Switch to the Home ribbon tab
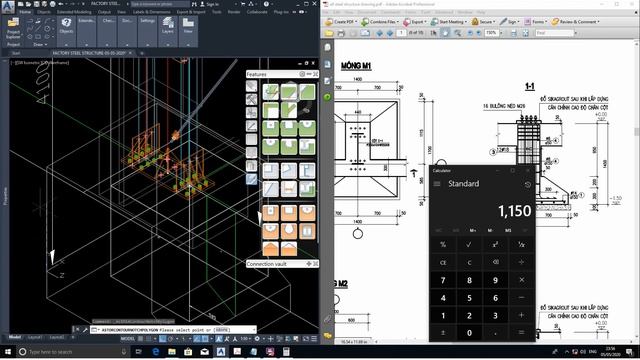 pyautogui.click(x=25, y=12)
